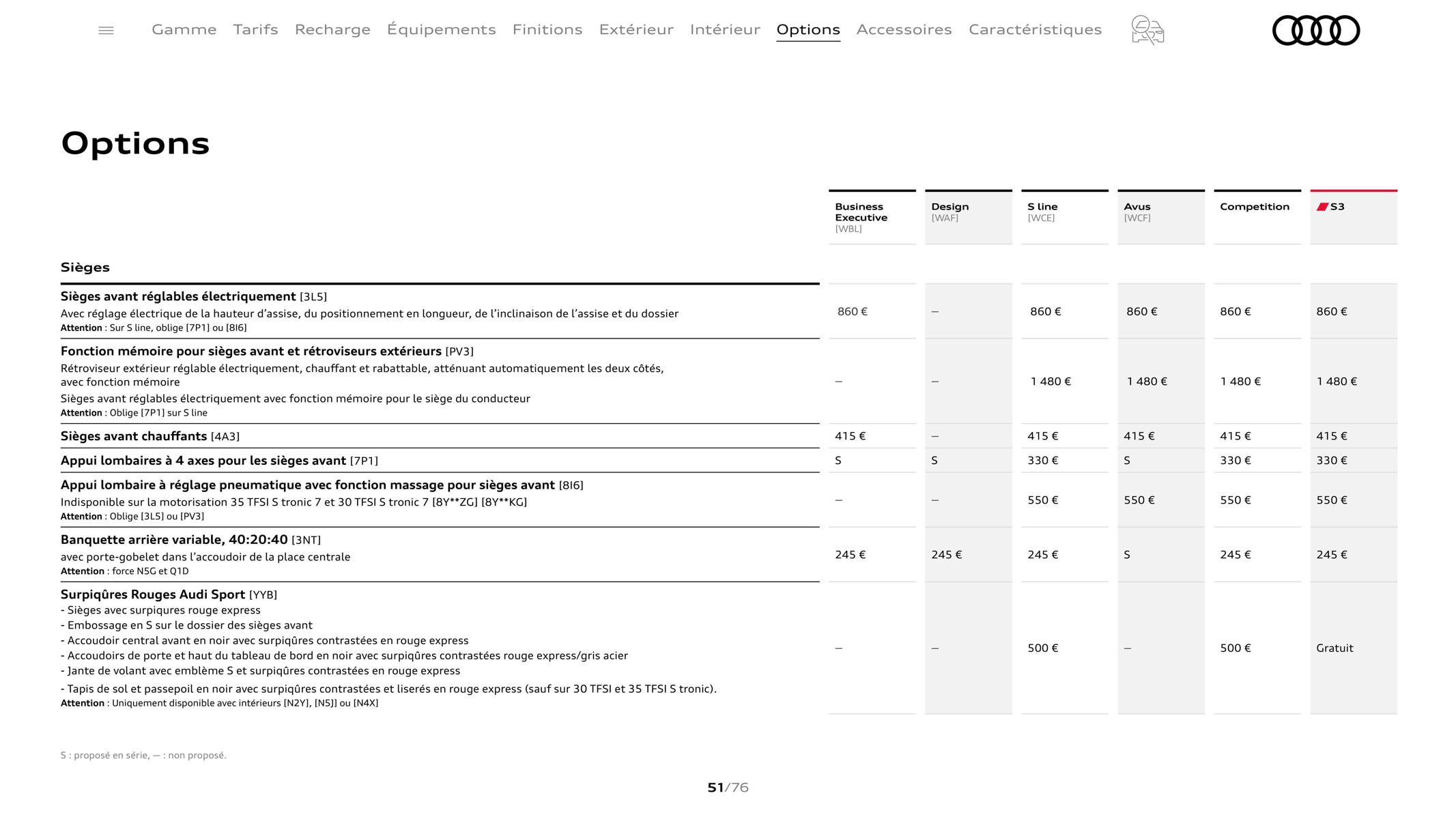Click the page number 51/76
Screen dimensions: 1456x819
pos(728,788)
